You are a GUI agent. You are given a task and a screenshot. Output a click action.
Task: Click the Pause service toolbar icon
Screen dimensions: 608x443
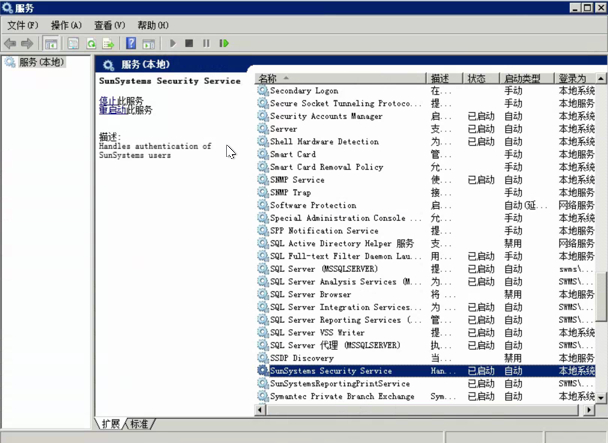click(206, 43)
